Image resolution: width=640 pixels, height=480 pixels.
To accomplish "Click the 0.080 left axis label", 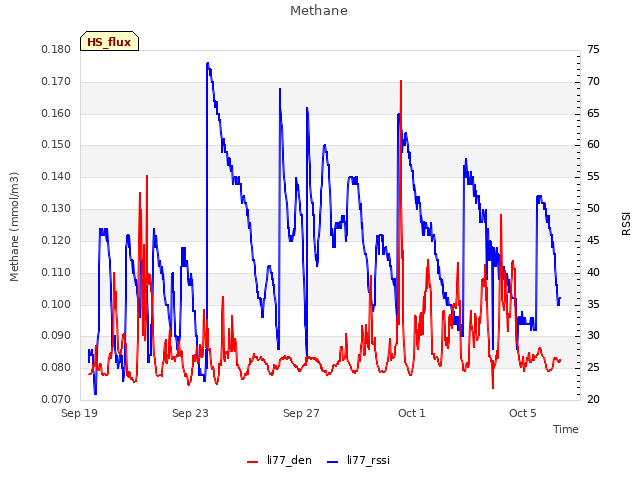I will point(56,367).
